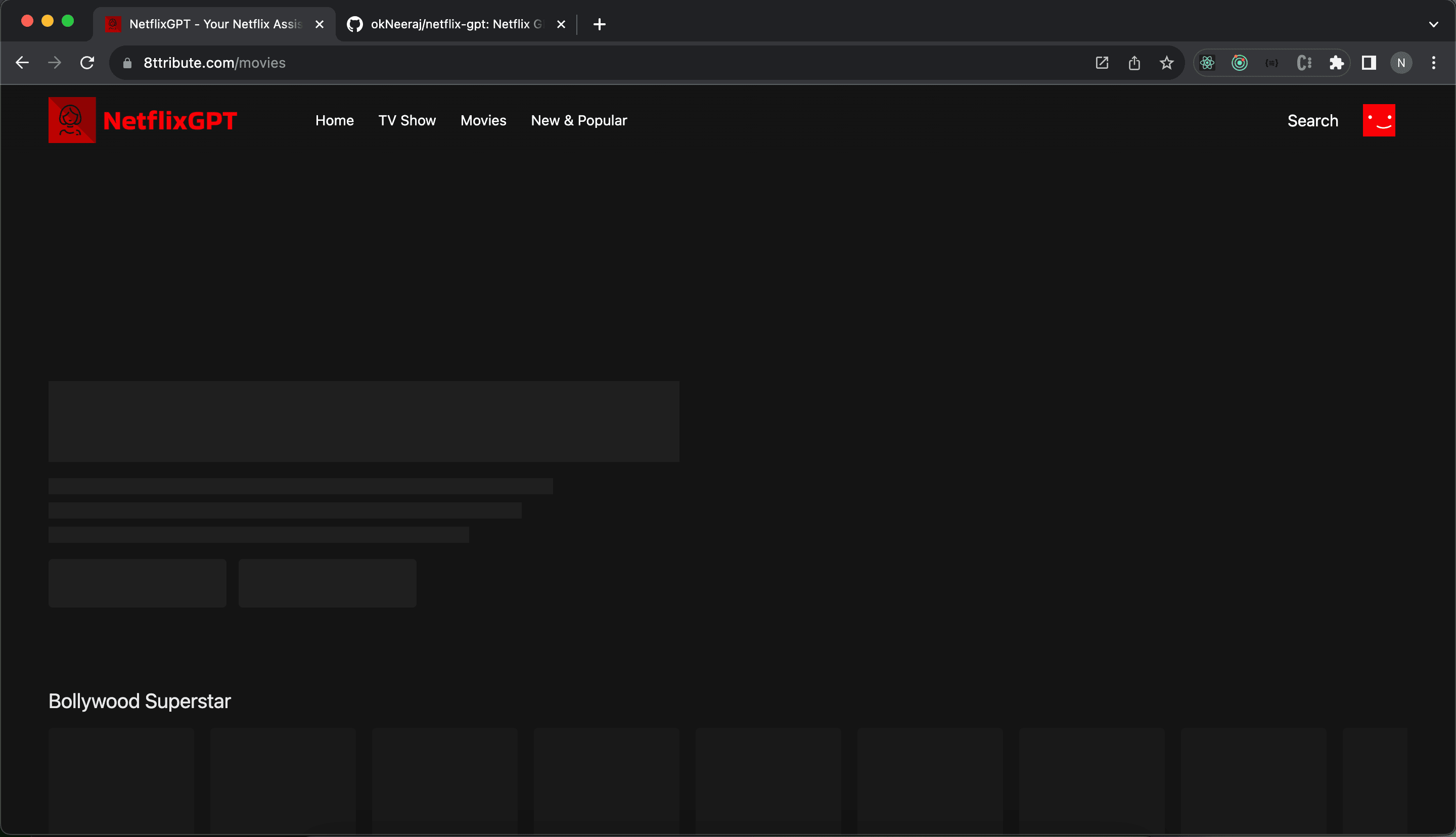Bookmark this page with star icon
The width and height of the screenshot is (1456, 837).
coord(1166,63)
